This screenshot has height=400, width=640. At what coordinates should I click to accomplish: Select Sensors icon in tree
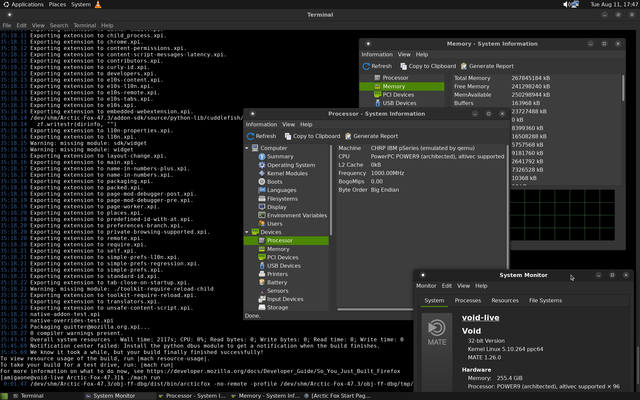tap(262, 291)
